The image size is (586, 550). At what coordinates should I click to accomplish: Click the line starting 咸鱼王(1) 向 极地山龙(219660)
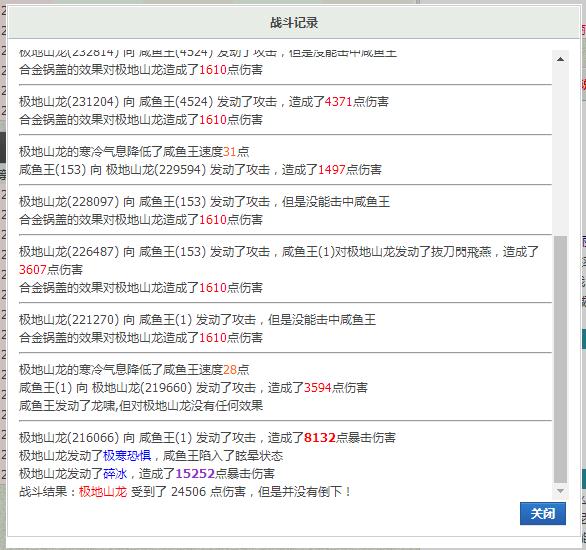tap(193, 387)
